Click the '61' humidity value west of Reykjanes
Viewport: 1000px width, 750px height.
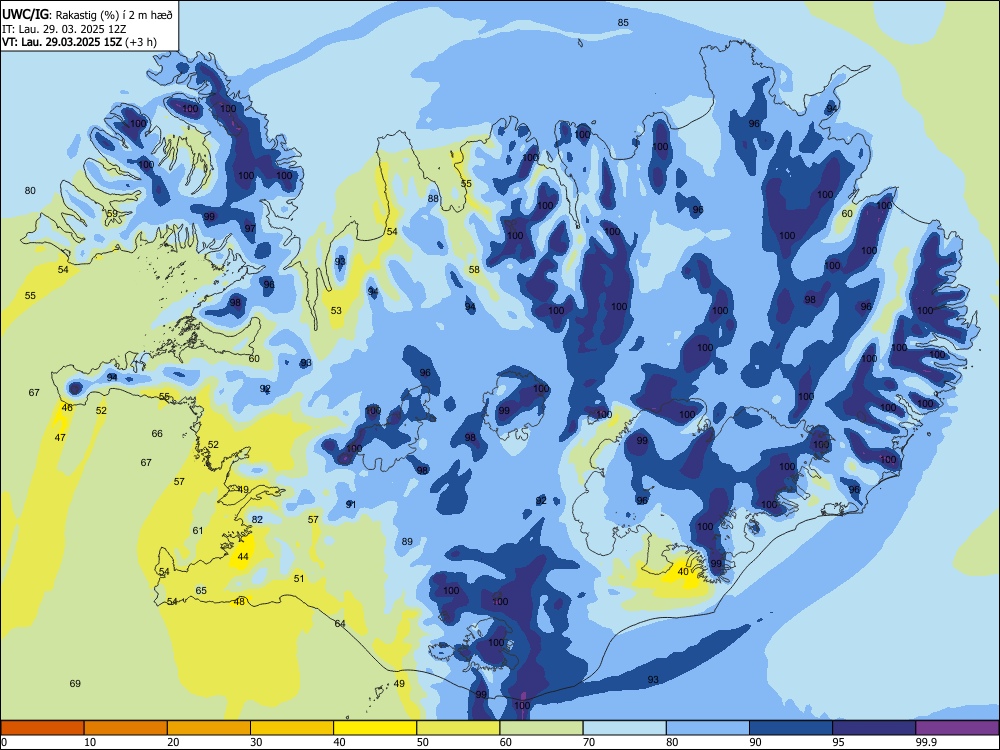pyautogui.click(x=198, y=530)
